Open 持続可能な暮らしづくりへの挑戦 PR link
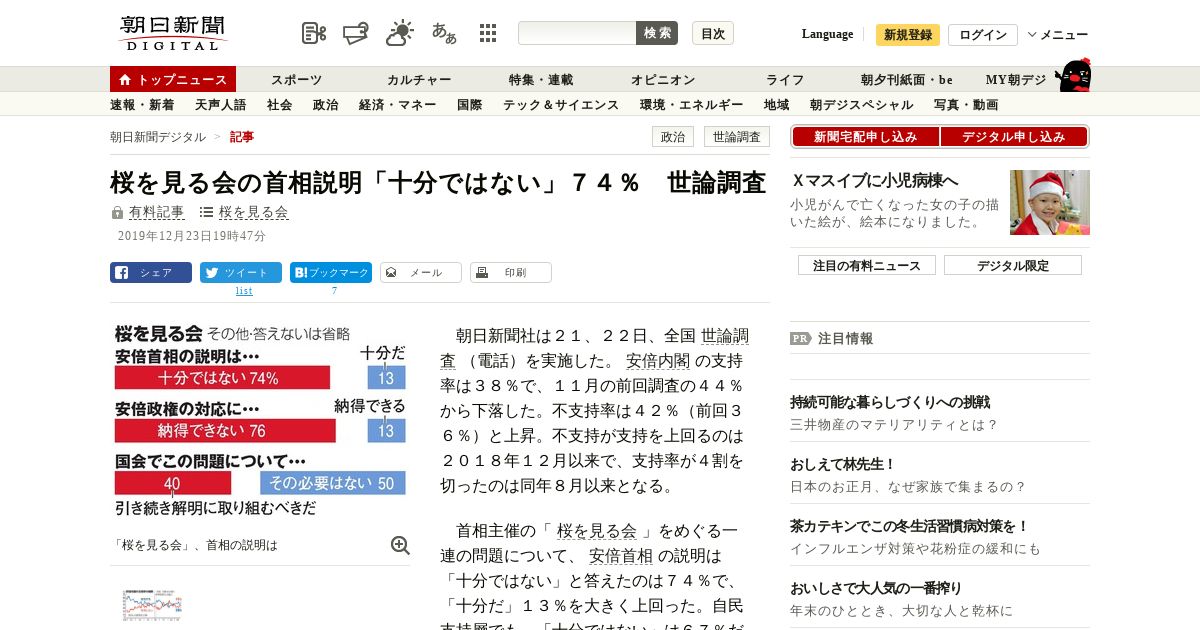1200x630 pixels. tap(890, 402)
